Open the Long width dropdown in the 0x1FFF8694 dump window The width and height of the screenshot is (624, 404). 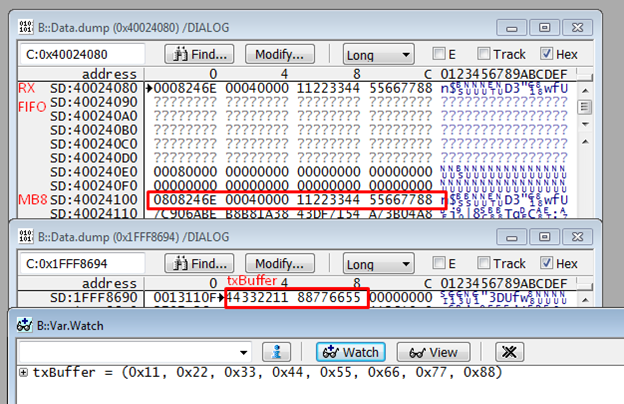click(x=378, y=264)
